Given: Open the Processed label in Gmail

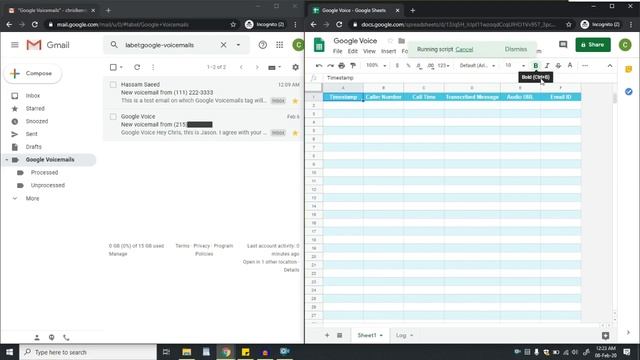Looking at the screenshot, I should pyautogui.click(x=44, y=173).
